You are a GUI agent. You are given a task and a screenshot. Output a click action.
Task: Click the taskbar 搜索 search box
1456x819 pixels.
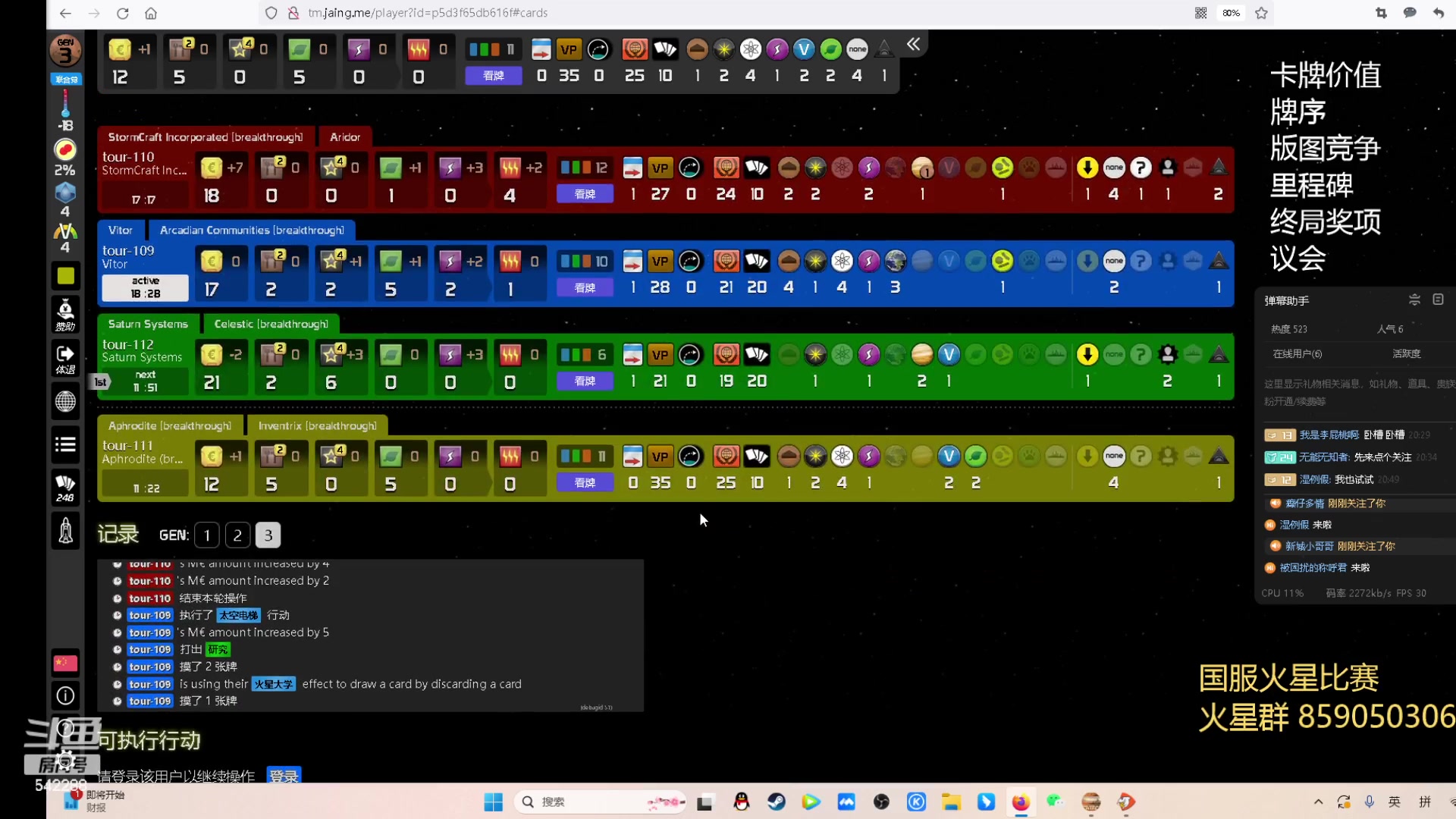601,802
